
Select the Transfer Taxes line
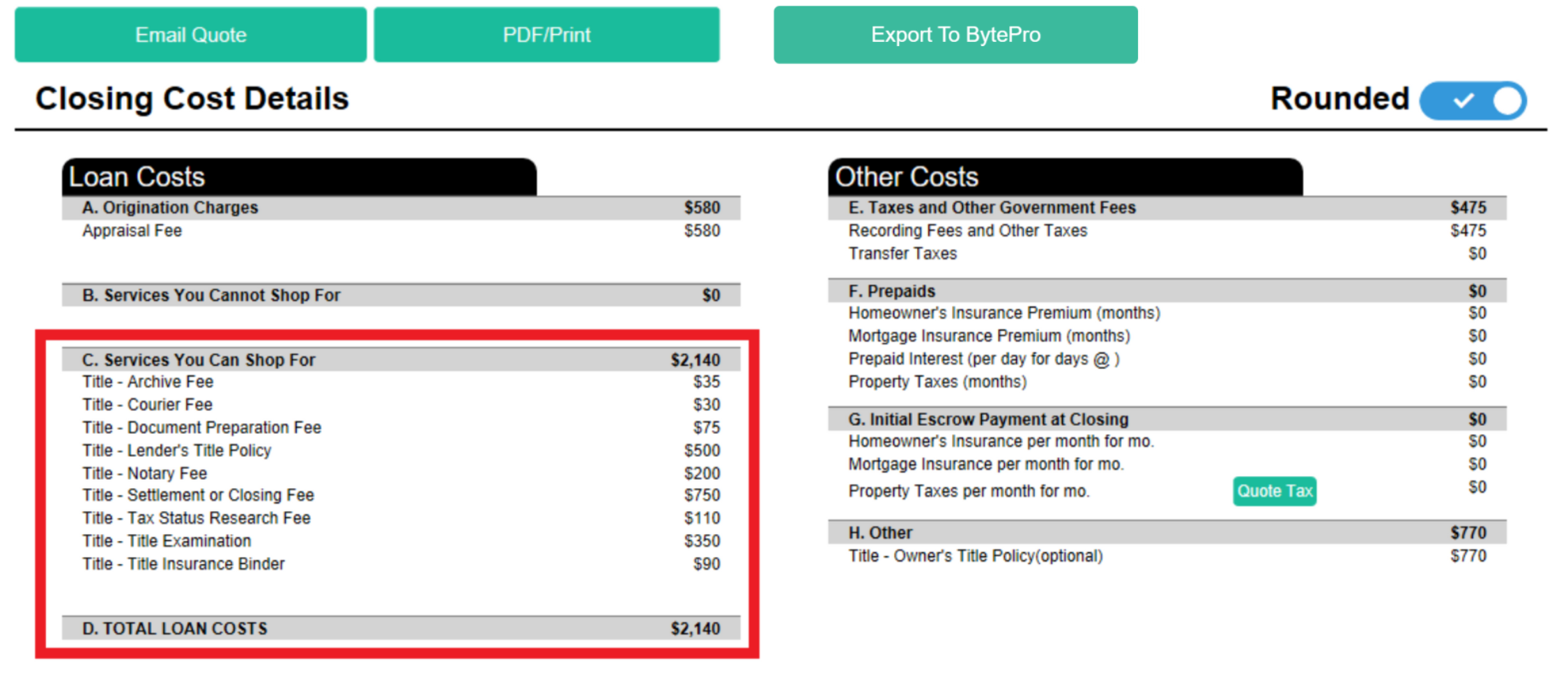tap(1167, 254)
